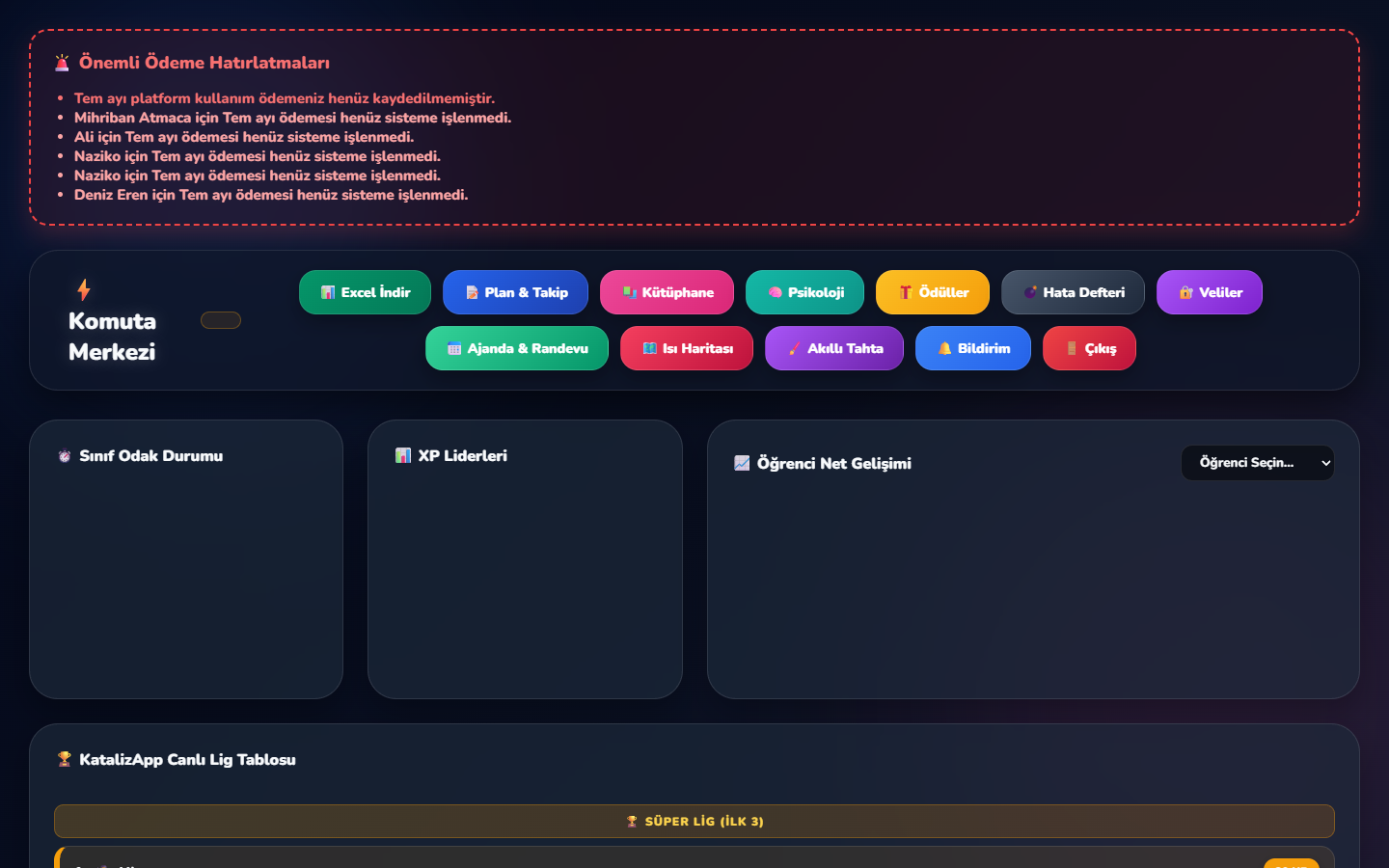Download data with the Excel İndir button
The height and width of the screenshot is (868, 1389).
(365, 292)
